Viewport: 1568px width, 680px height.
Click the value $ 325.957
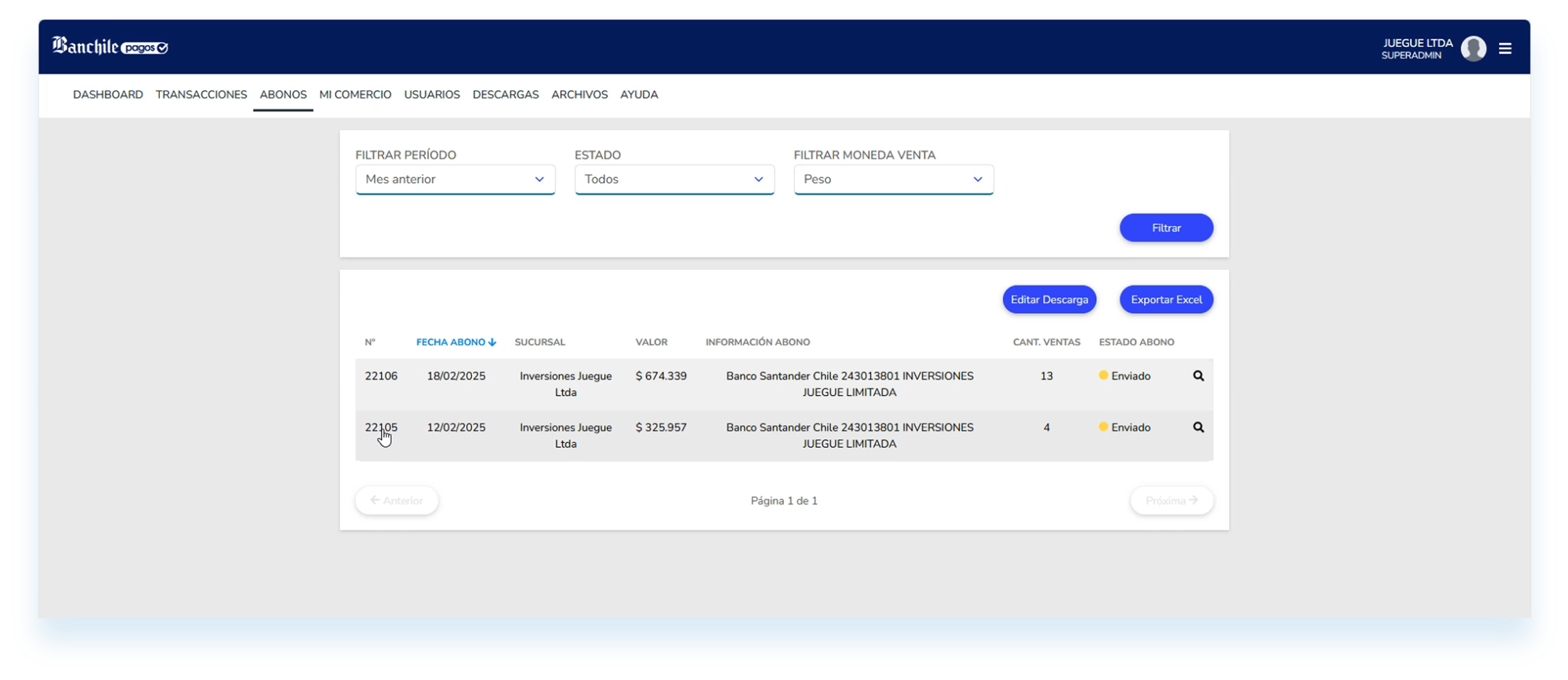click(661, 427)
